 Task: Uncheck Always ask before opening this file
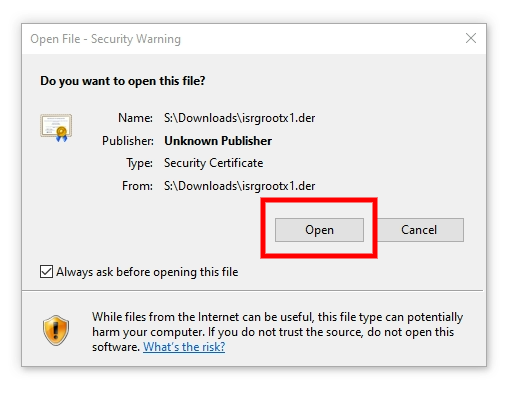46,272
